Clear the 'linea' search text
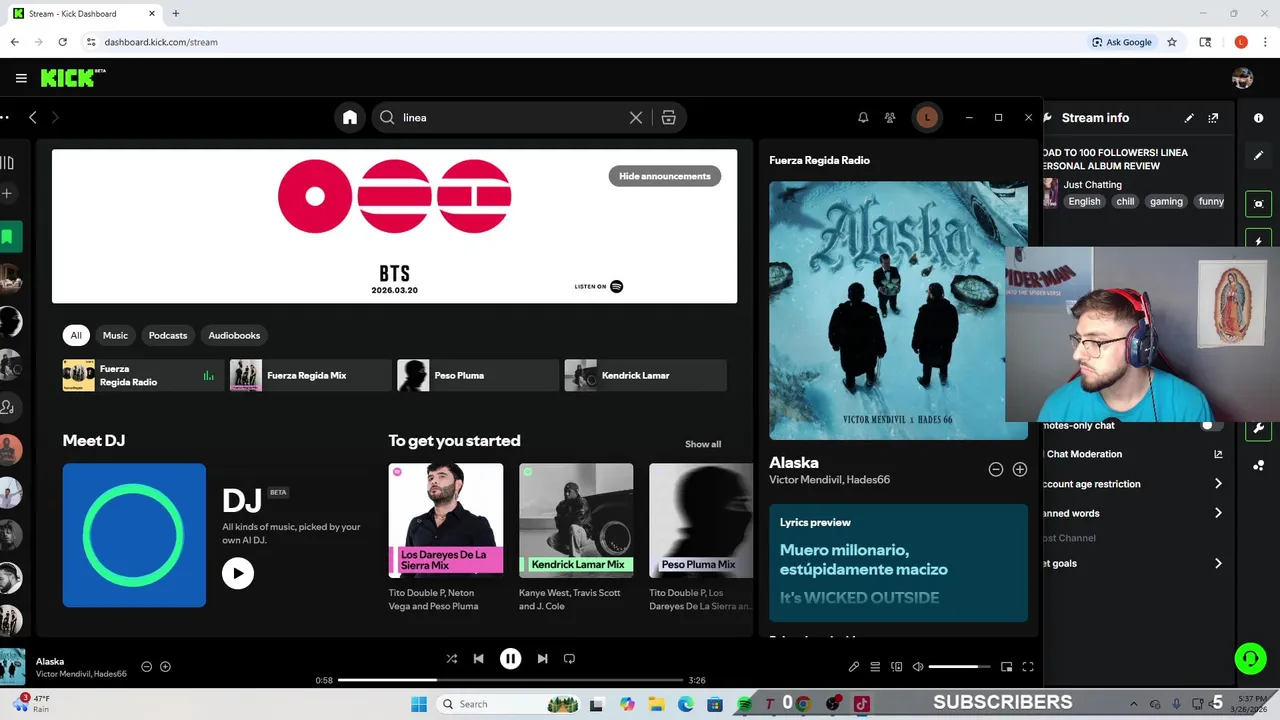Viewport: 1280px width, 720px height. click(x=636, y=118)
